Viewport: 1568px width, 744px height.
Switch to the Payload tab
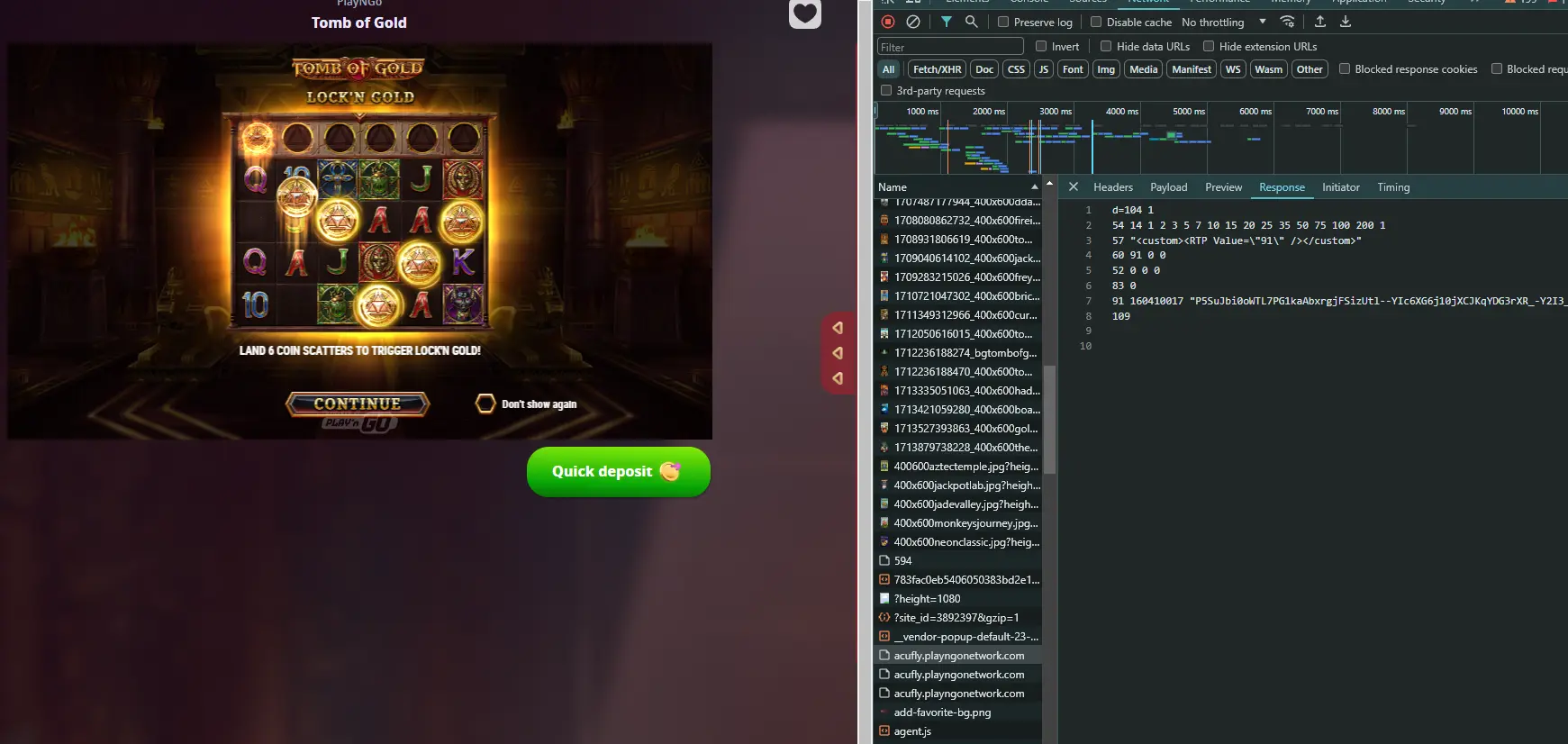pyautogui.click(x=1168, y=187)
